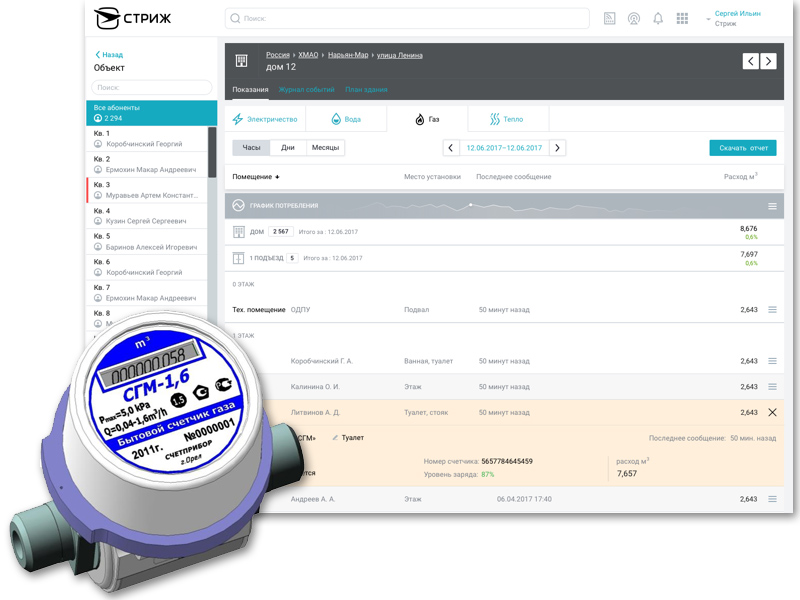Select Кв. 2 Ермохин Макар Андреевич
Viewport: 800px width, 600px height.
point(147,164)
